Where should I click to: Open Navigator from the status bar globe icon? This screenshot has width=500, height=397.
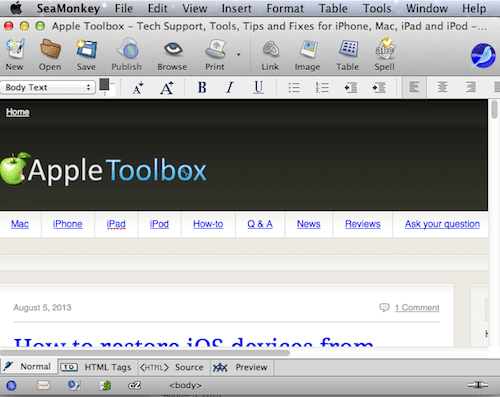click(11, 386)
